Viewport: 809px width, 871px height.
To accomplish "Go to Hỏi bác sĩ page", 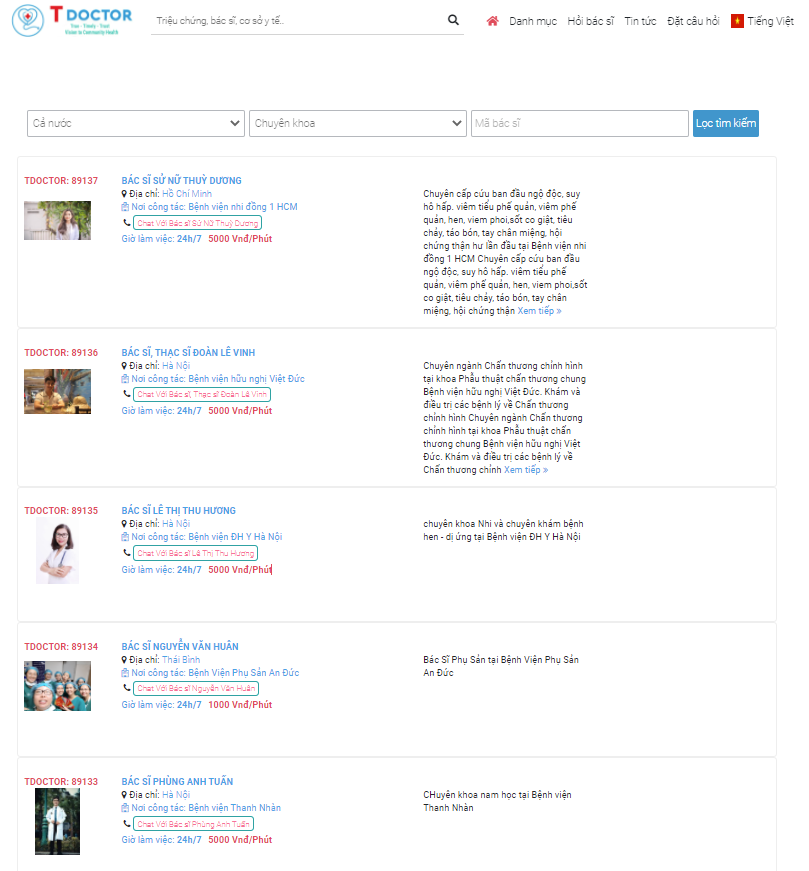I will point(590,21).
